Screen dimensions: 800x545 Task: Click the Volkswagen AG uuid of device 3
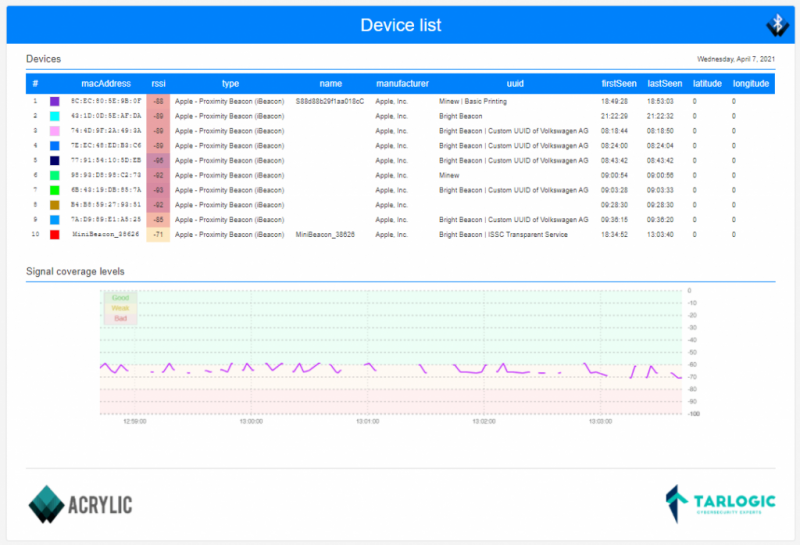(x=513, y=131)
